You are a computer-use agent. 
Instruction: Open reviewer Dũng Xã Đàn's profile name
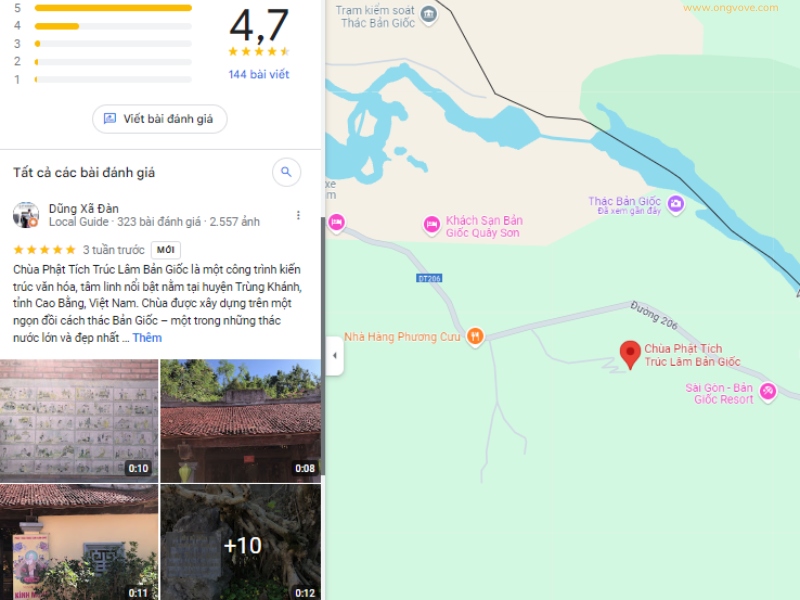84,209
